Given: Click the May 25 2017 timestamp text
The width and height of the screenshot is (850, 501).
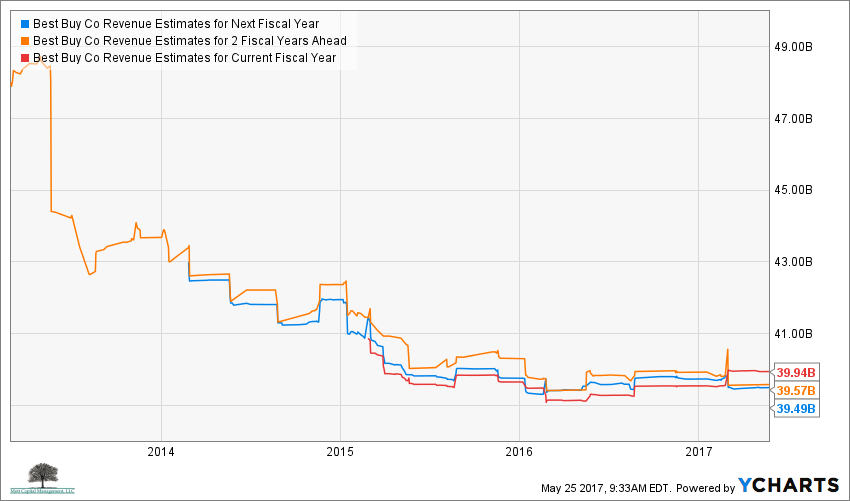Looking at the screenshot, I should [x=606, y=487].
